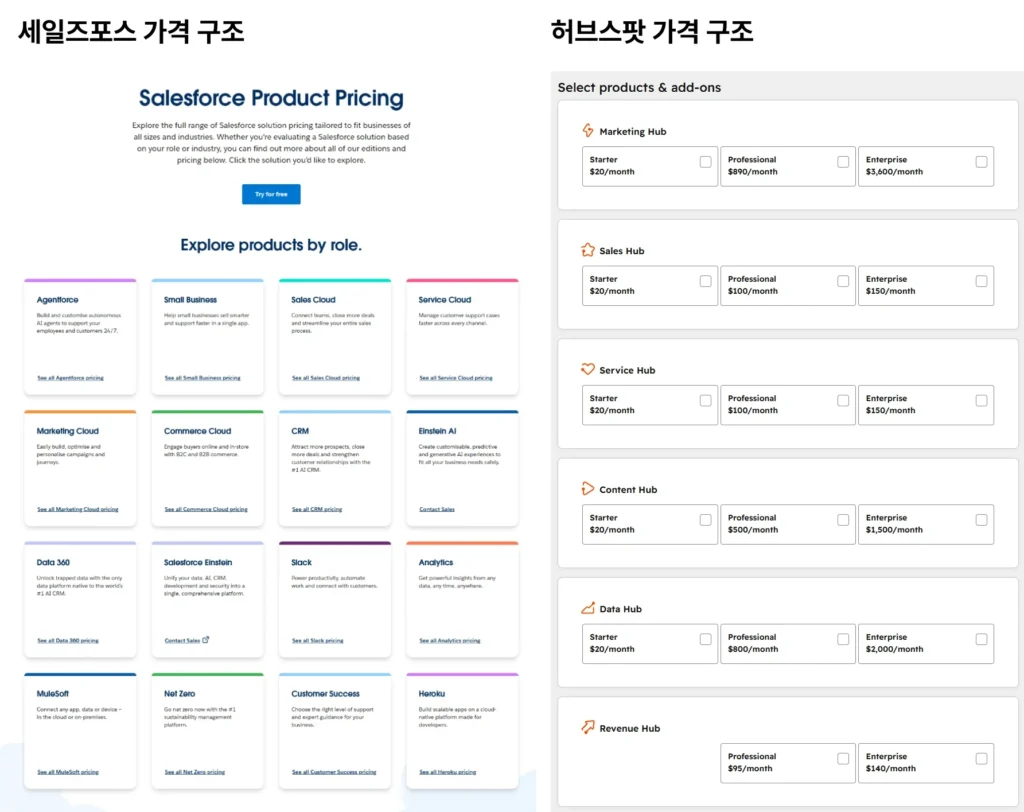Click the Select products & add-ons heading
The width and height of the screenshot is (1024, 812).
pyautogui.click(x=639, y=87)
